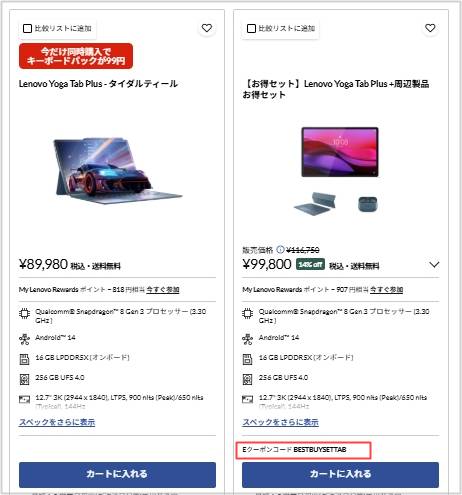
Task: Check 比較リストに追加 box on right product
Action: point(251,28)
